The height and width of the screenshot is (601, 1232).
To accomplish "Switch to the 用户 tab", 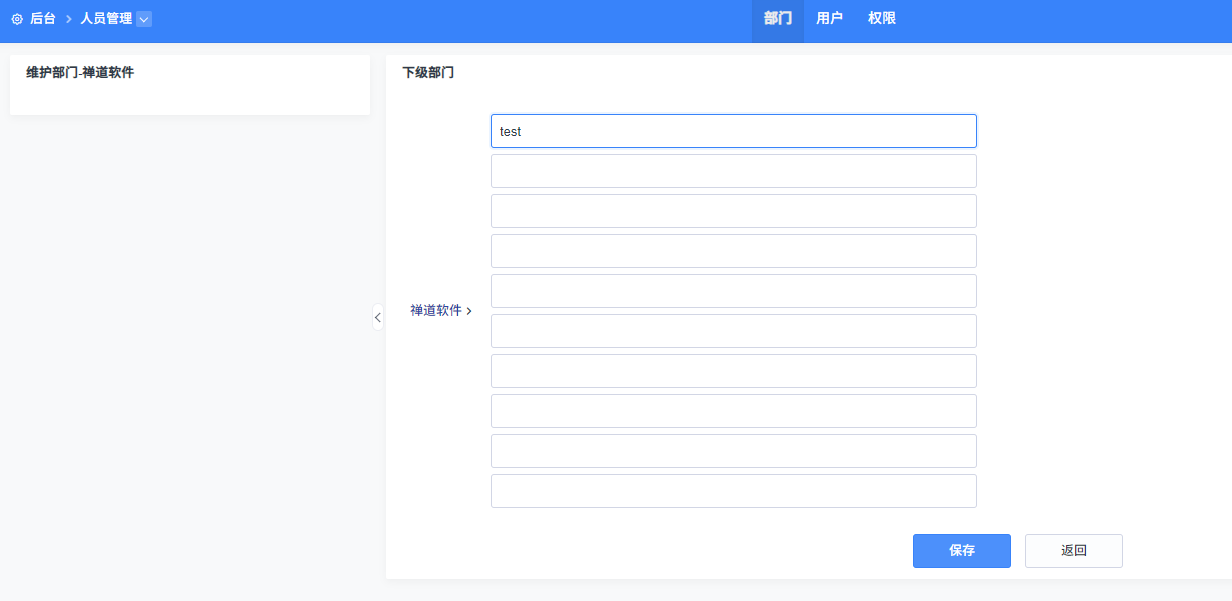I will point(829,19).
